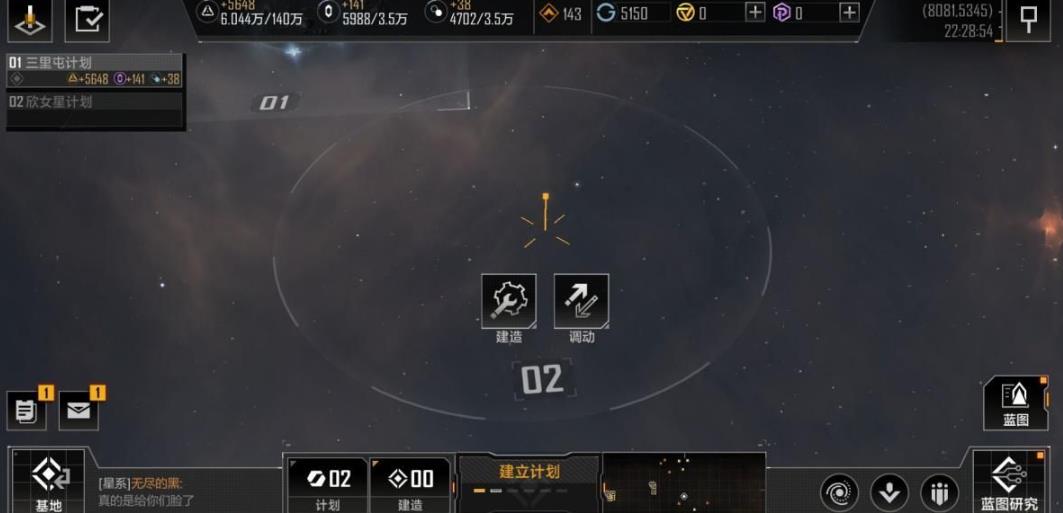
Task: Open the 建造 build wrench icon
Action: point(508,301)
